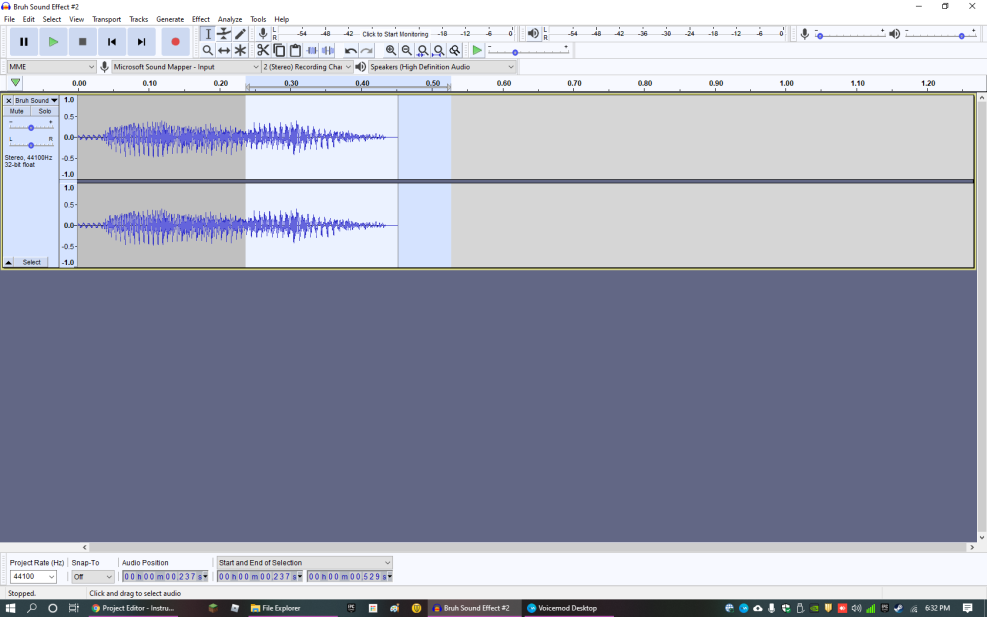Viewport: 987px width, 617px height.
Task: Open the Transport menu
Action: pos(106,20)
